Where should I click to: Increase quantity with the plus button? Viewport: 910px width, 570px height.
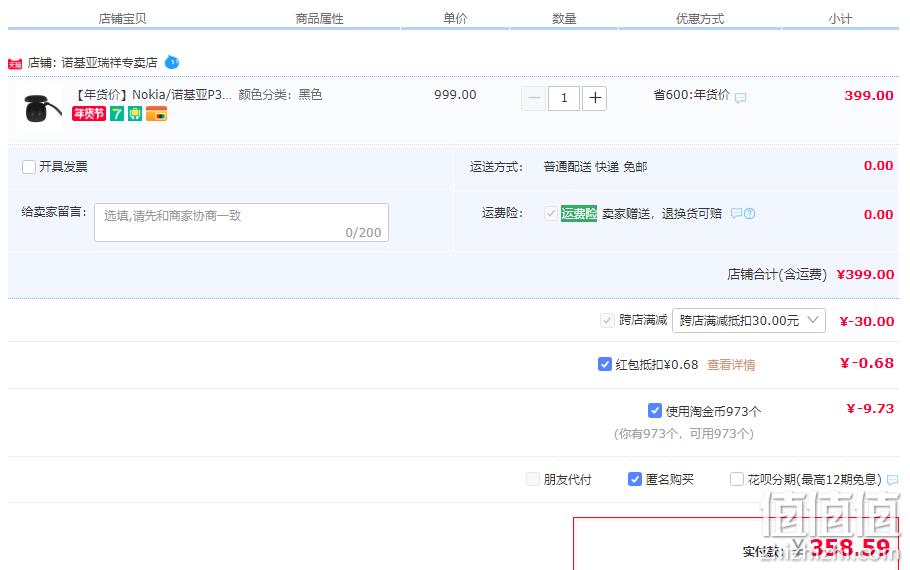[x=594, y=98]
